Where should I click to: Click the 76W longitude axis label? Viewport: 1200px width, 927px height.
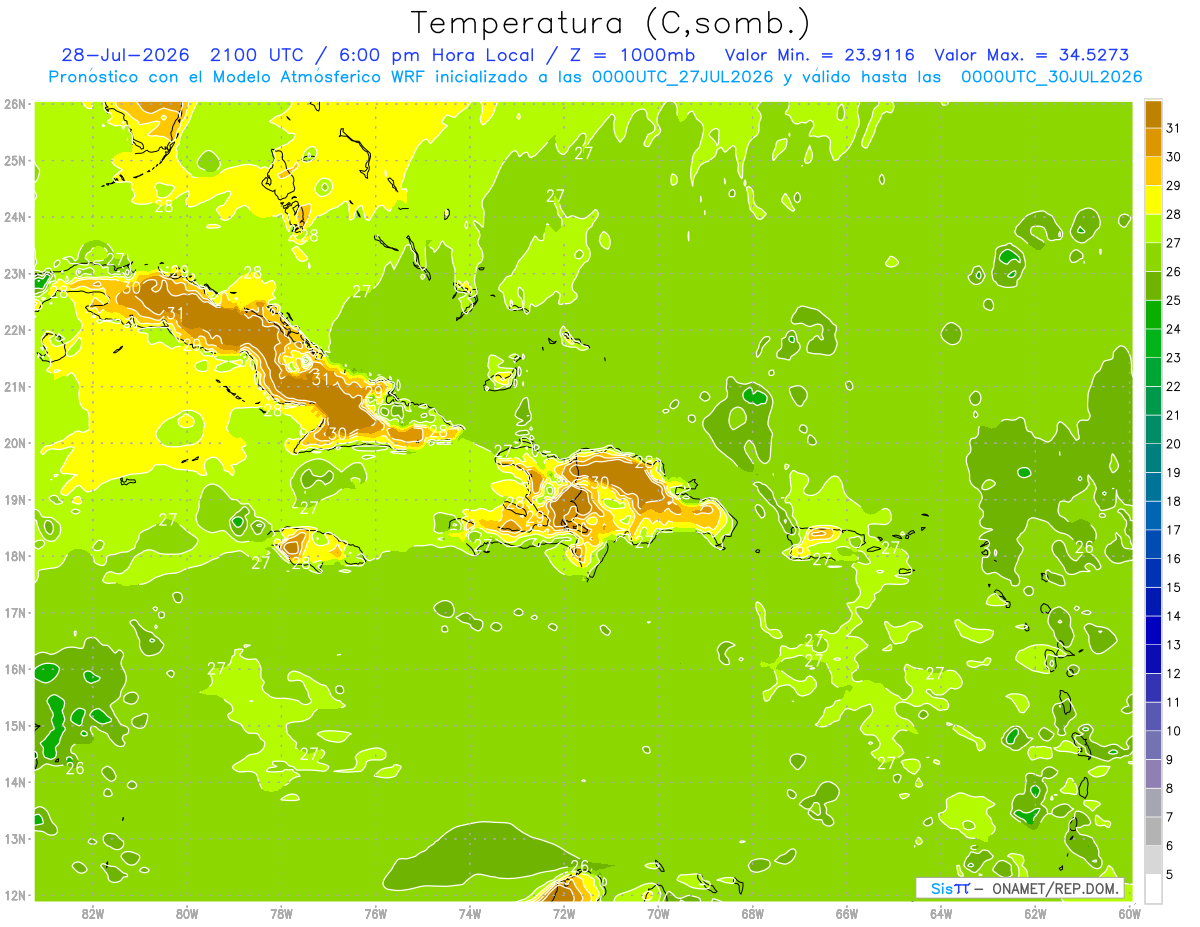375,913
